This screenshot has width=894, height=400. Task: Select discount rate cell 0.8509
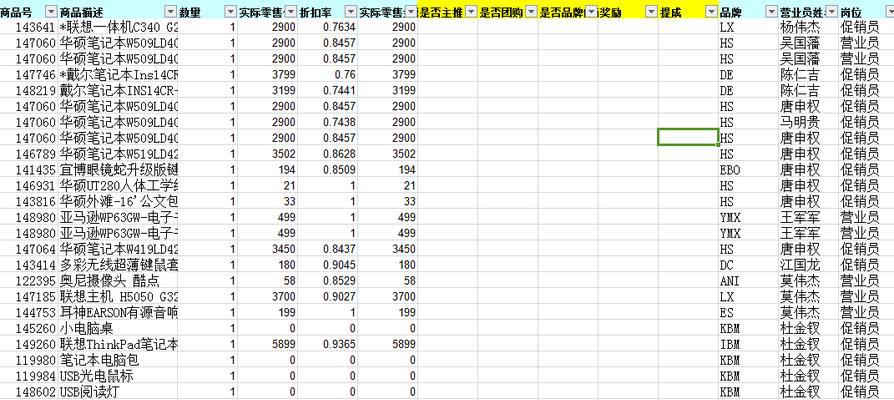tap(327, 170)
